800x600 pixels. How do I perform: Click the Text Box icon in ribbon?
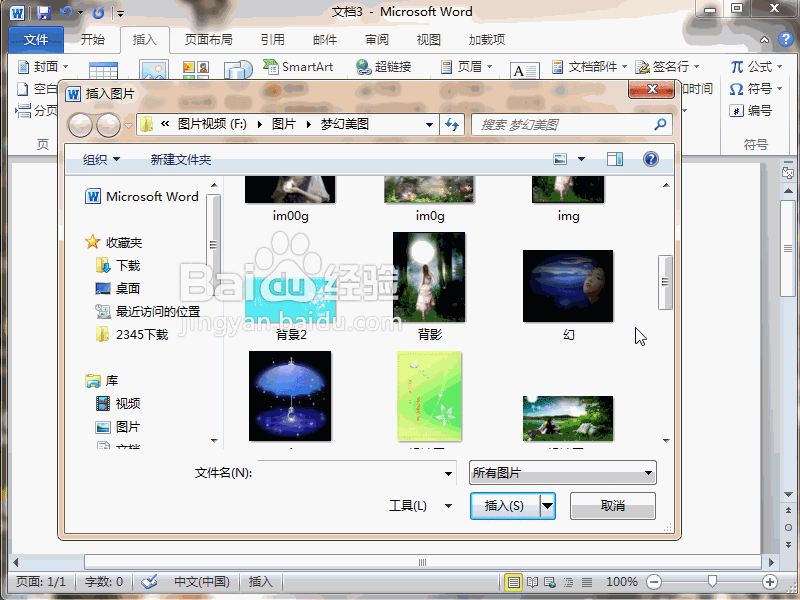coord(524,71)
